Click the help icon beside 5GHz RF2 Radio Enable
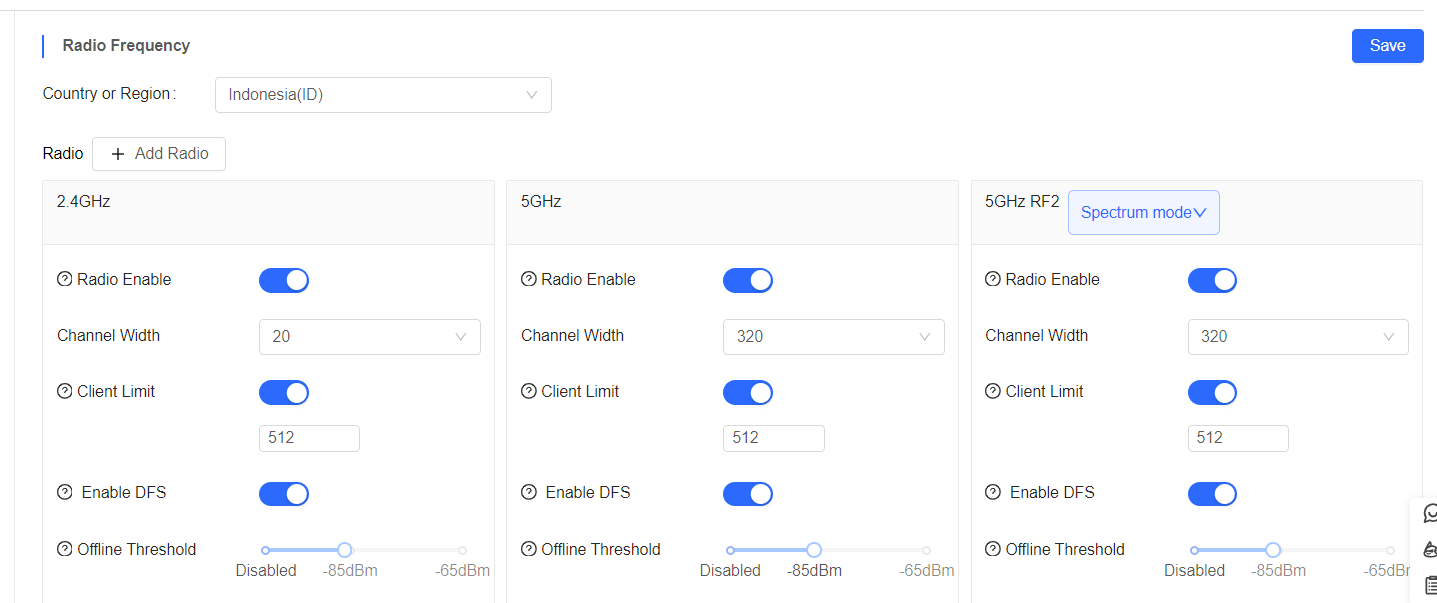The width and height of the screenshot is (1437, 603). click(x=993, y=279)
